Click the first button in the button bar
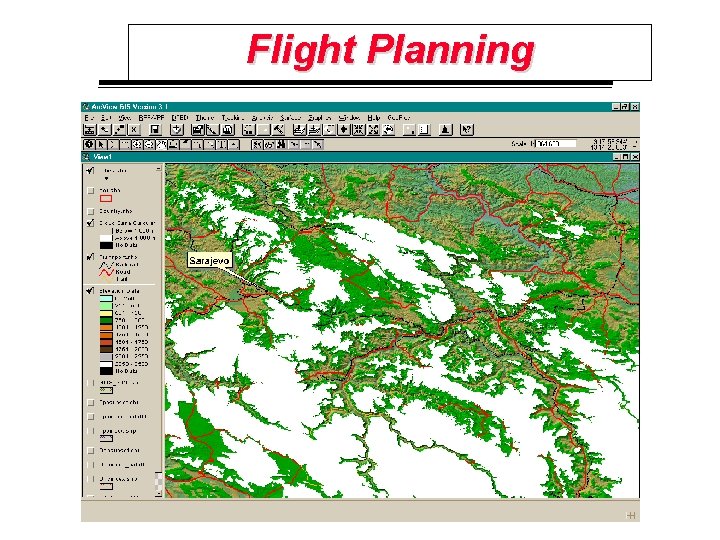 pyautogui.click(x=89, y=130)
